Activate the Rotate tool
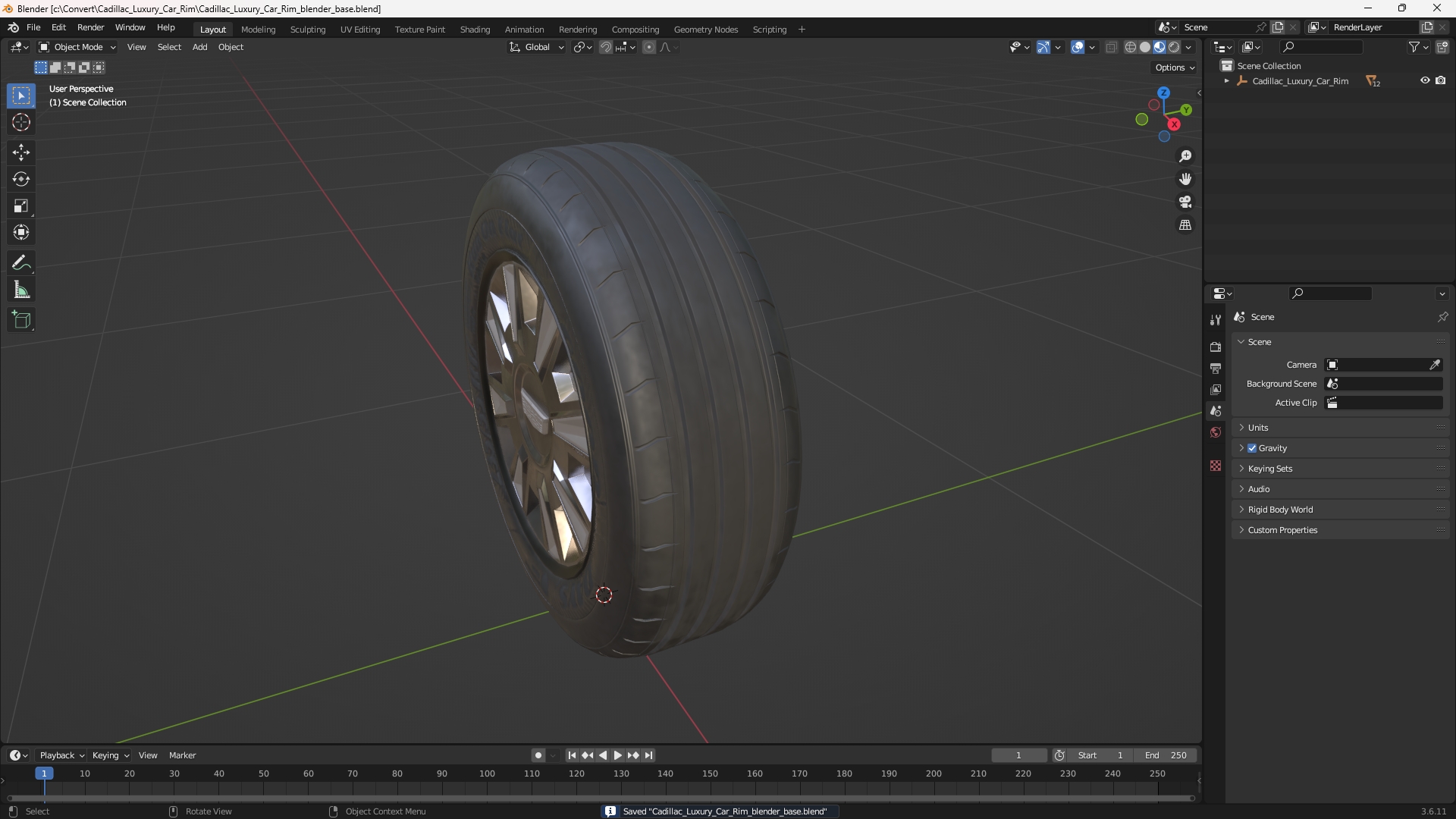This screenshot has height=819, width=1456. pos(21,179)
